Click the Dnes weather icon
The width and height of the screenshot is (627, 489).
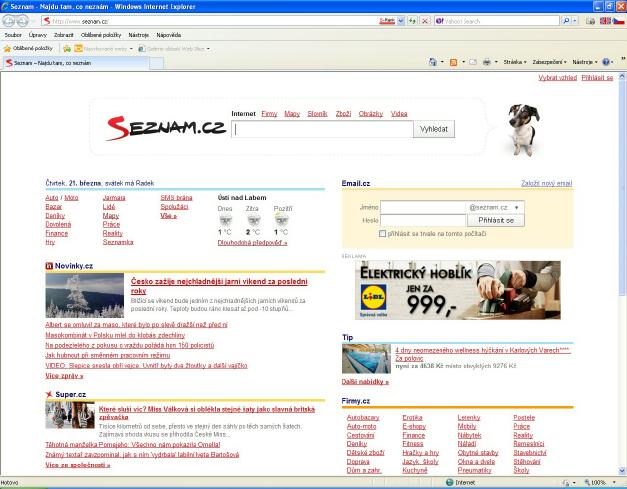(226, 220)
